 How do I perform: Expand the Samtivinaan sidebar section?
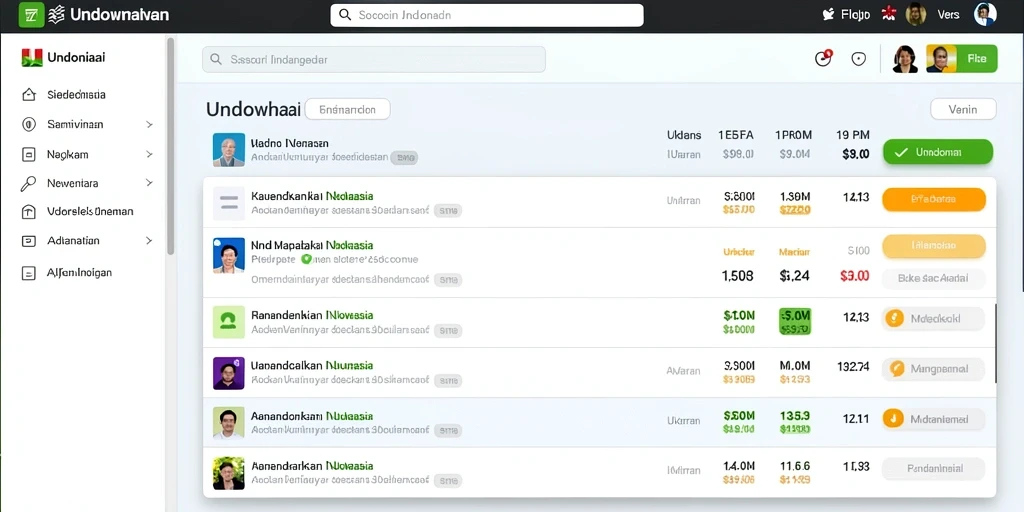point(149,124)
